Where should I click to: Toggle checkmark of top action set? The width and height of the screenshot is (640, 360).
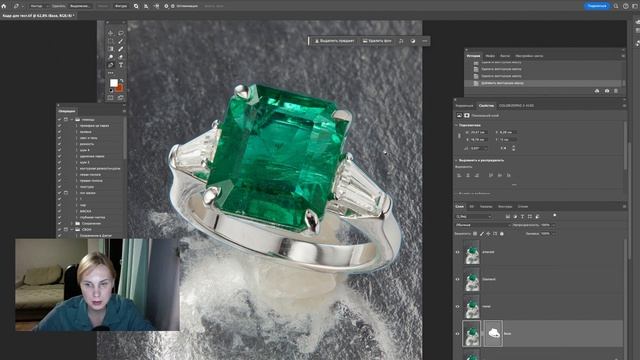(x=60, y=120)
